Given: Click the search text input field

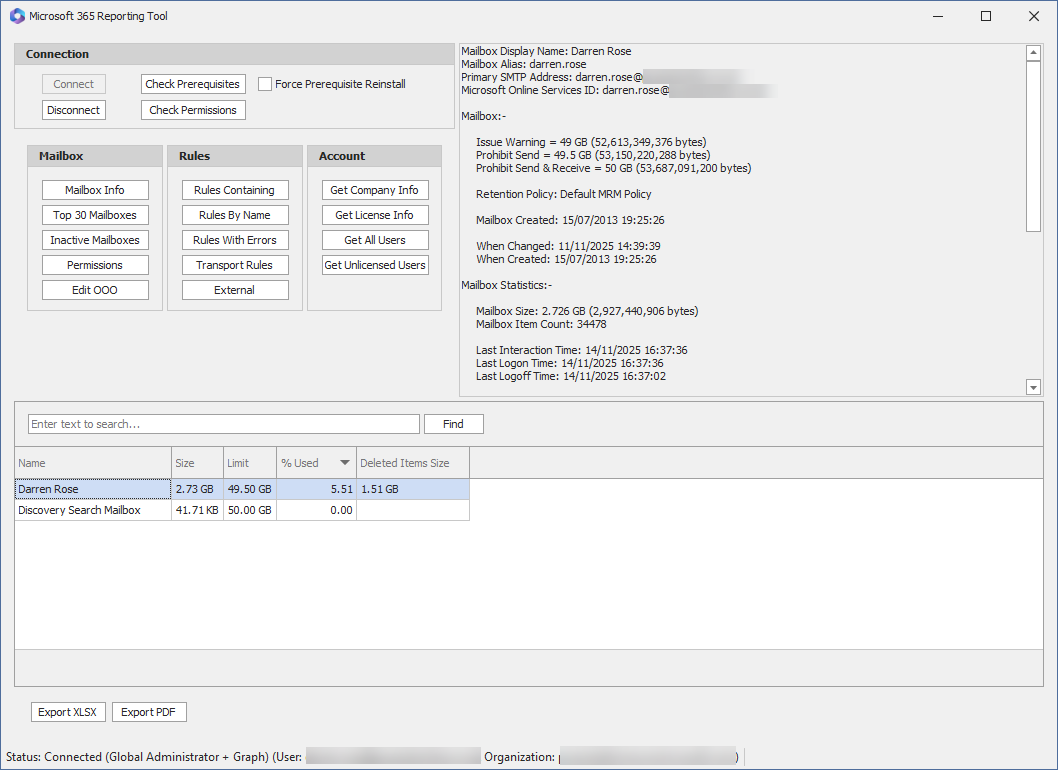Looking at the screenshot, I should tap(223, 424).
